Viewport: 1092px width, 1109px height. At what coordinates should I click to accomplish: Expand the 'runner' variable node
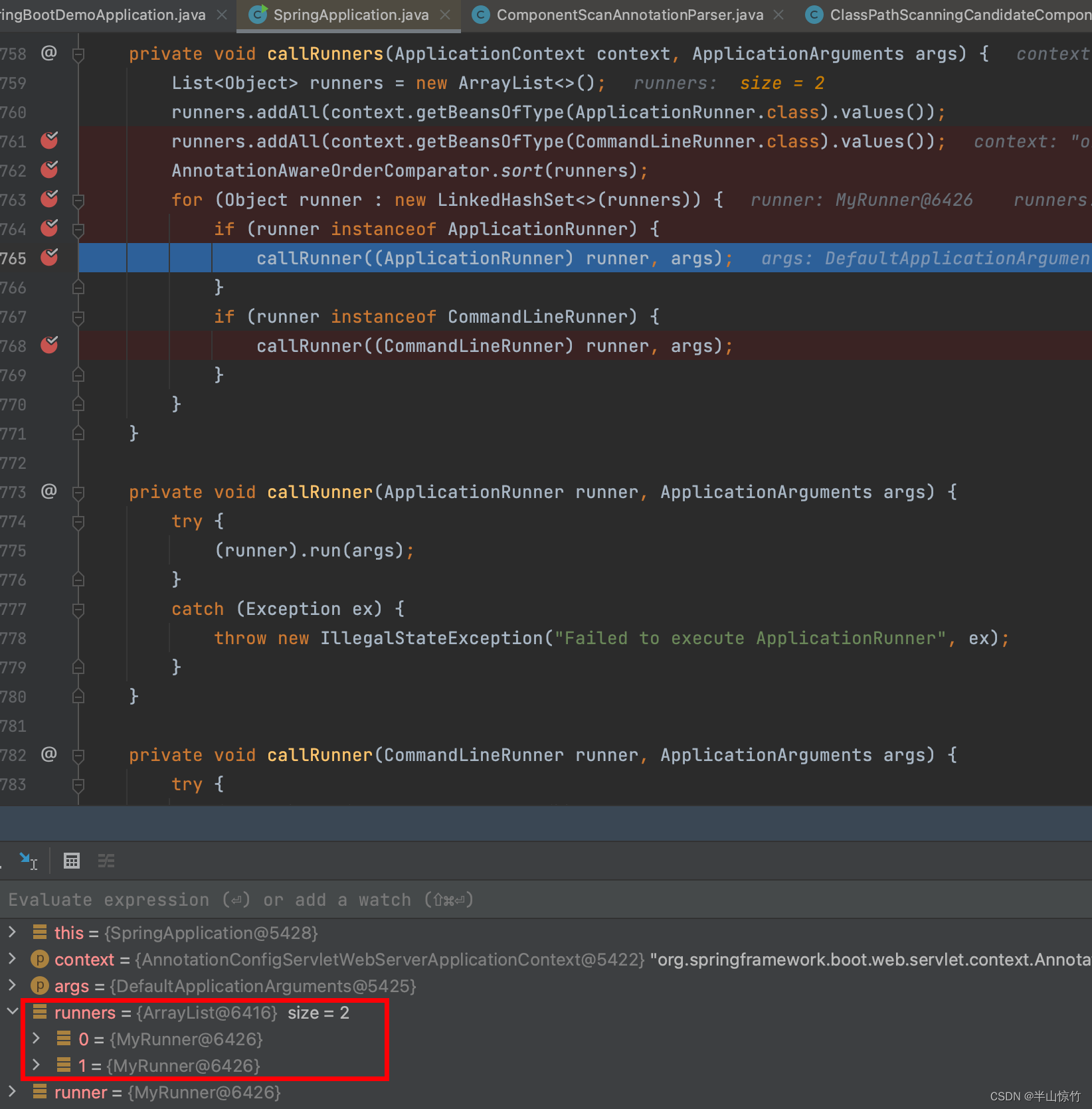[12, 1092]
